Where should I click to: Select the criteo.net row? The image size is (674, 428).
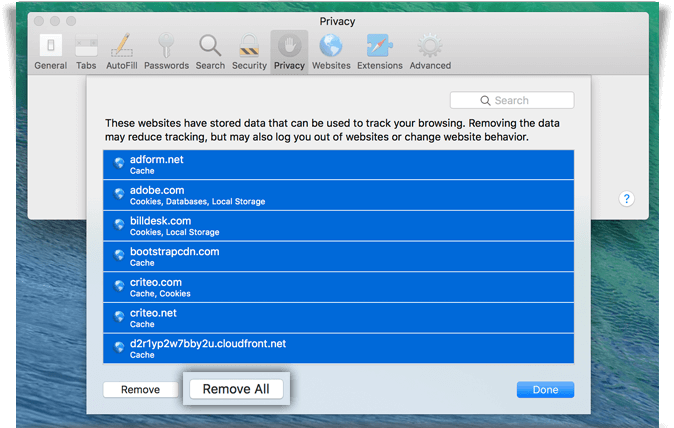pyautogui.click(x=338, y=318)
